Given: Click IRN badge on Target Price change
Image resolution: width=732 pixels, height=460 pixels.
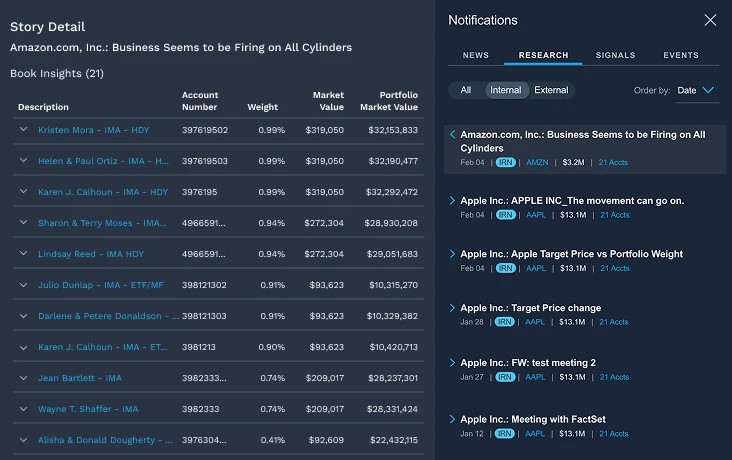Looking at the screenshot, I should [x=504, y=322].
